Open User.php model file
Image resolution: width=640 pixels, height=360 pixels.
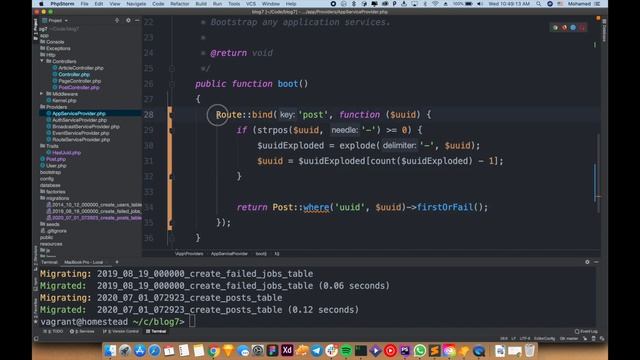click(56, 166)
